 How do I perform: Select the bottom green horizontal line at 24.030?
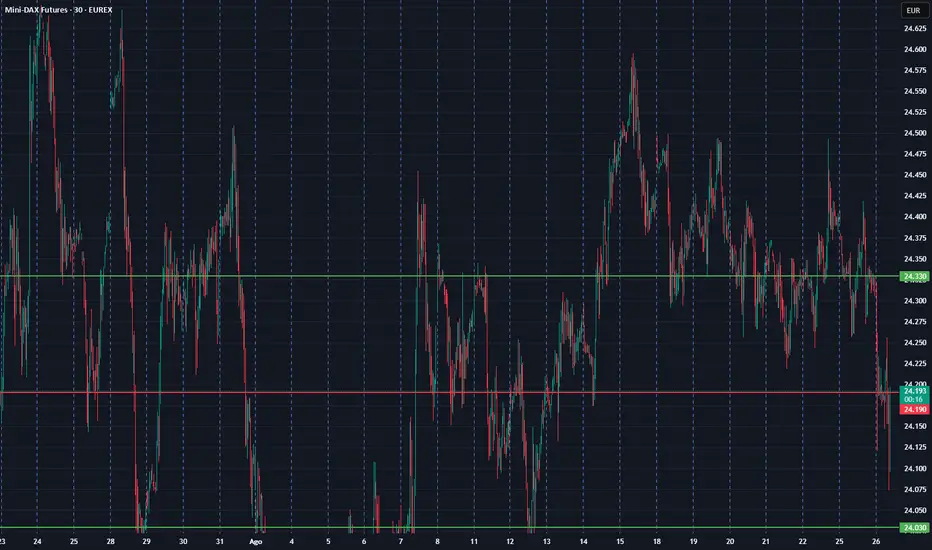(450, 527)
